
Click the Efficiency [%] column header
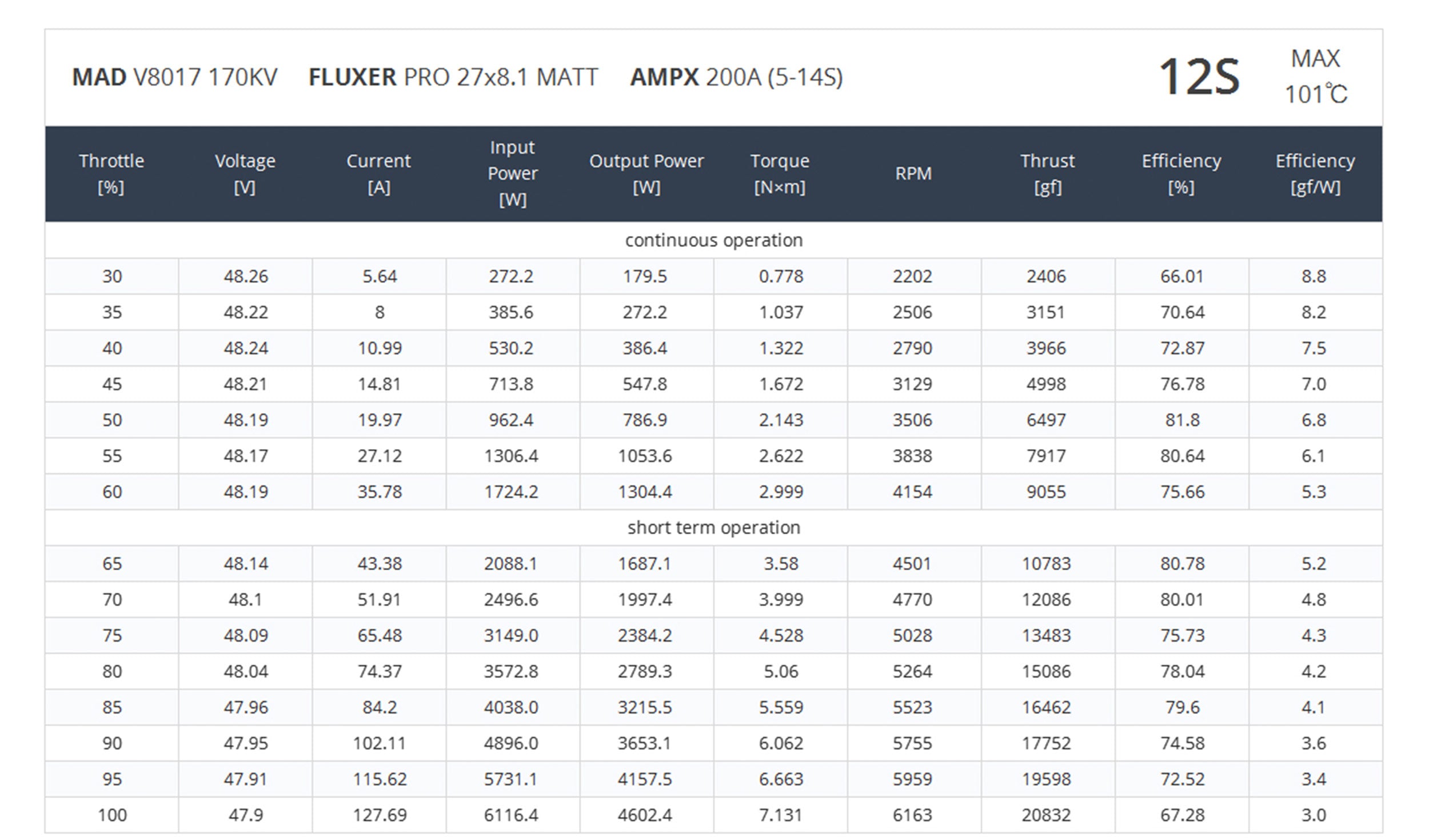[1181, 174]
